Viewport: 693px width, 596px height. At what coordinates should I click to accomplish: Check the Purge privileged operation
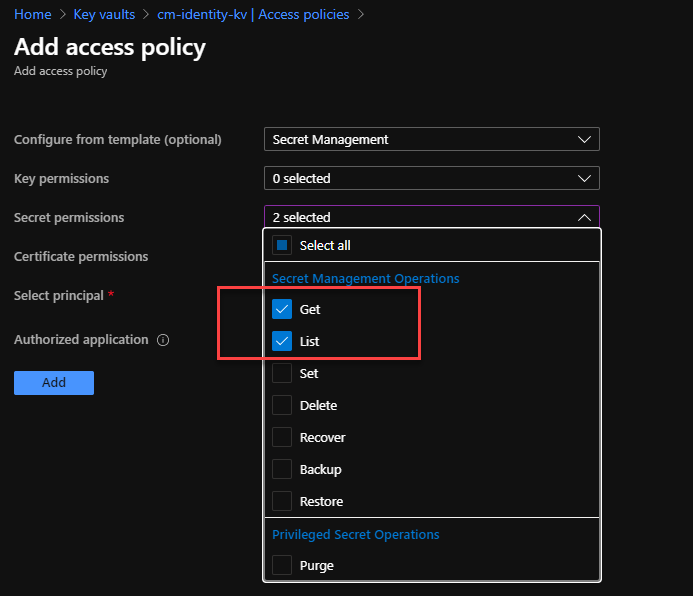click(282, 566)
